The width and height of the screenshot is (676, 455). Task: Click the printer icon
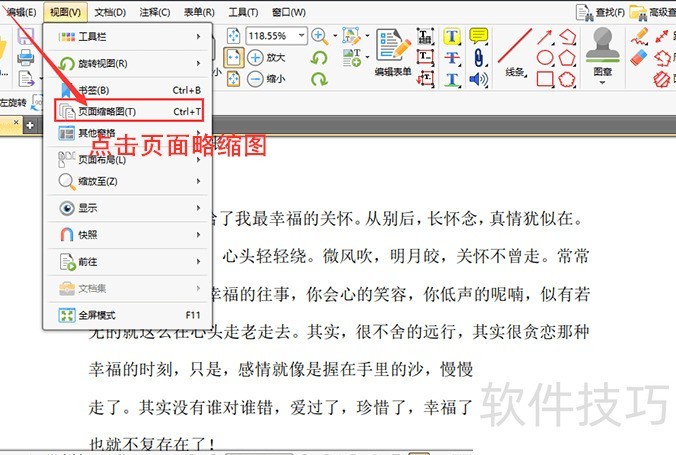click(25, 58)
